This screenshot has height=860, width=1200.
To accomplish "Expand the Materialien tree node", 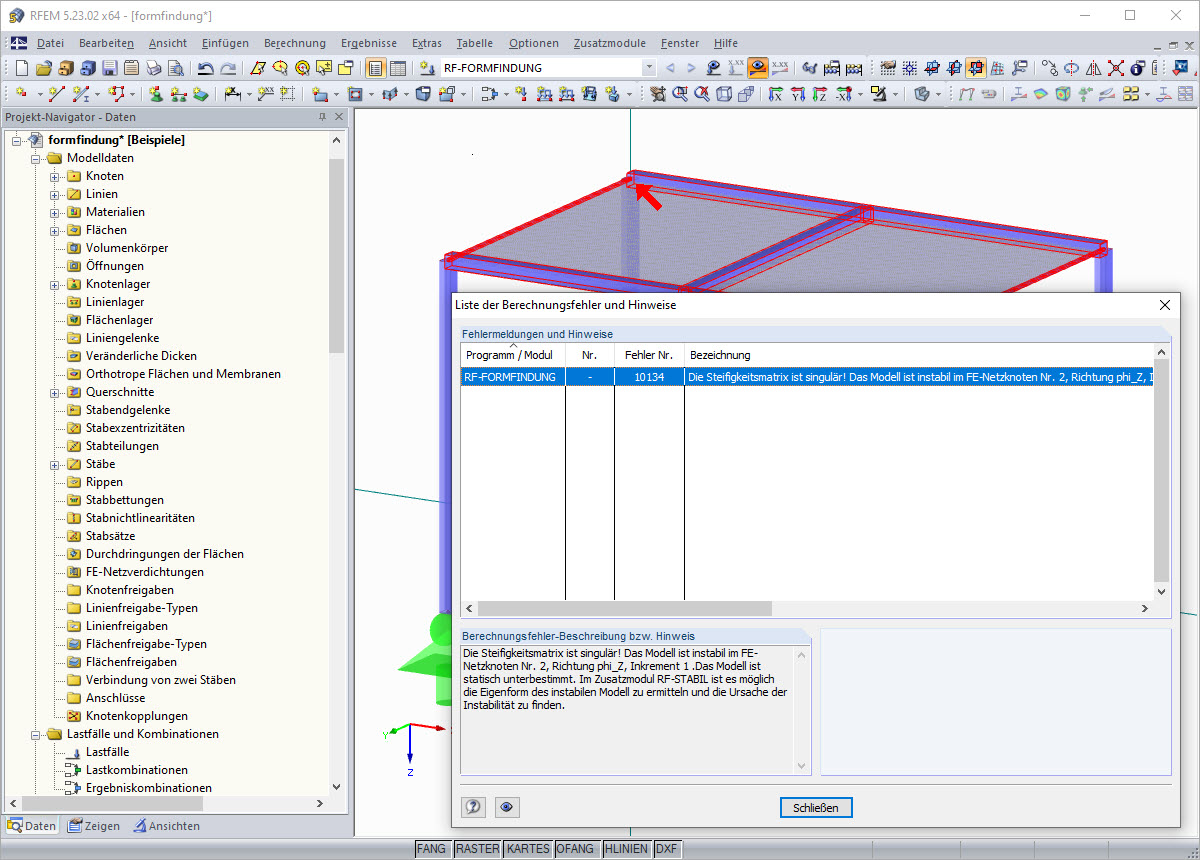I will [x=56, y=212].
